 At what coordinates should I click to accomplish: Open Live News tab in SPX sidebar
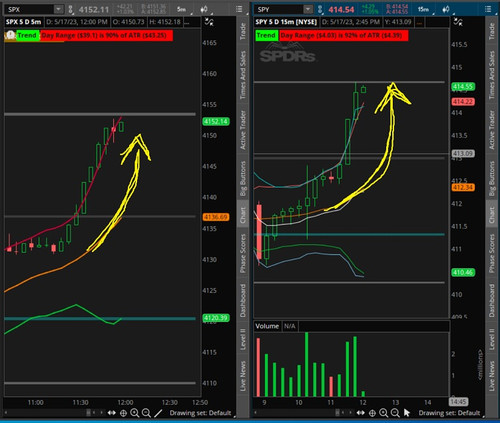[243, 376]
